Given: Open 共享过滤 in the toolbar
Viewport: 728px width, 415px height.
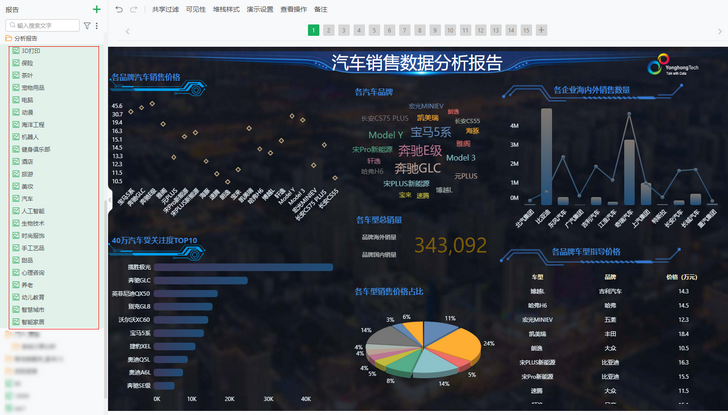Looking at the screenshot, I should 165,9.
